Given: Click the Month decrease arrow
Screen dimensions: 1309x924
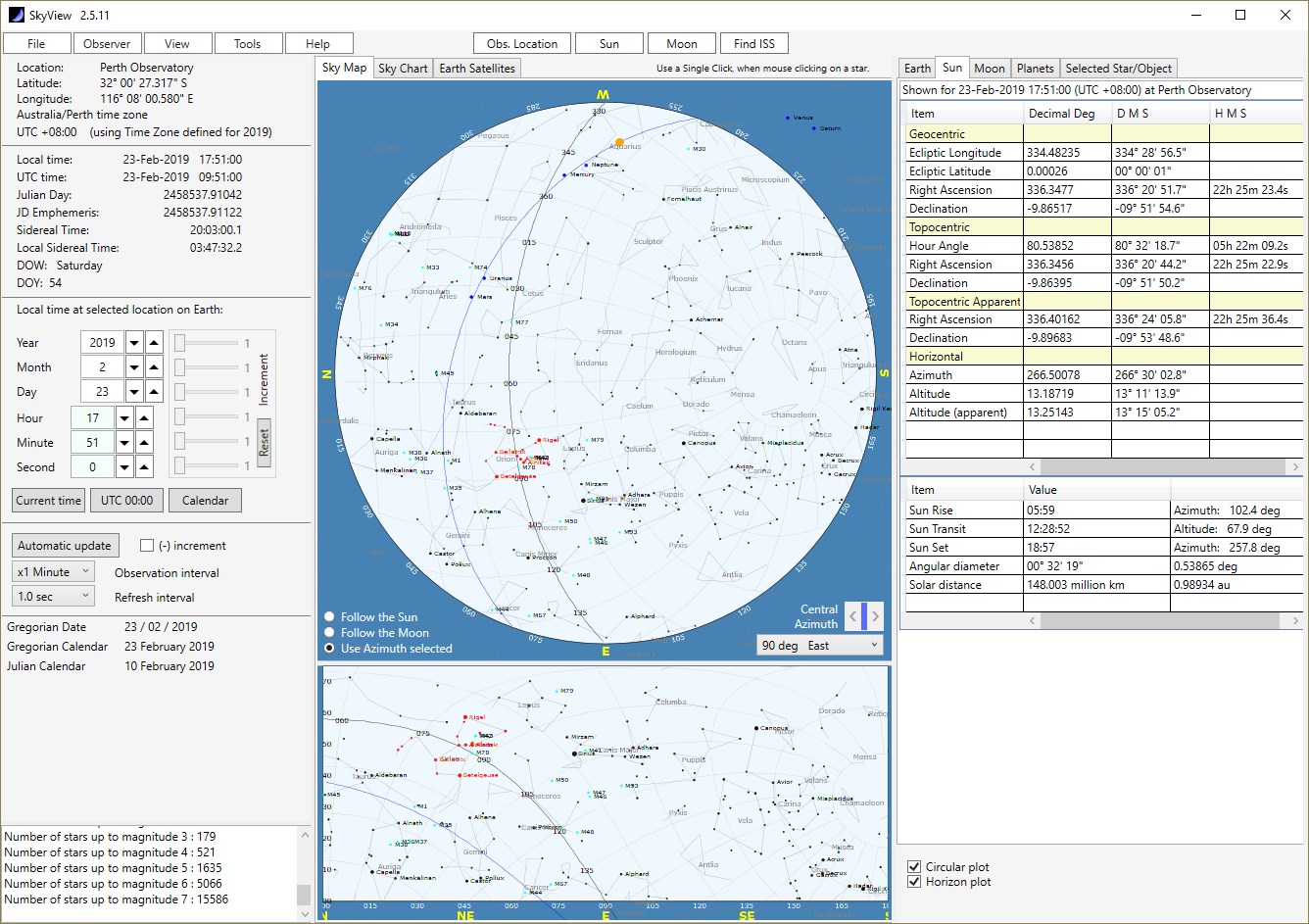Looking at the screenshot, I should pyautogui.click(x=134, y=367).
